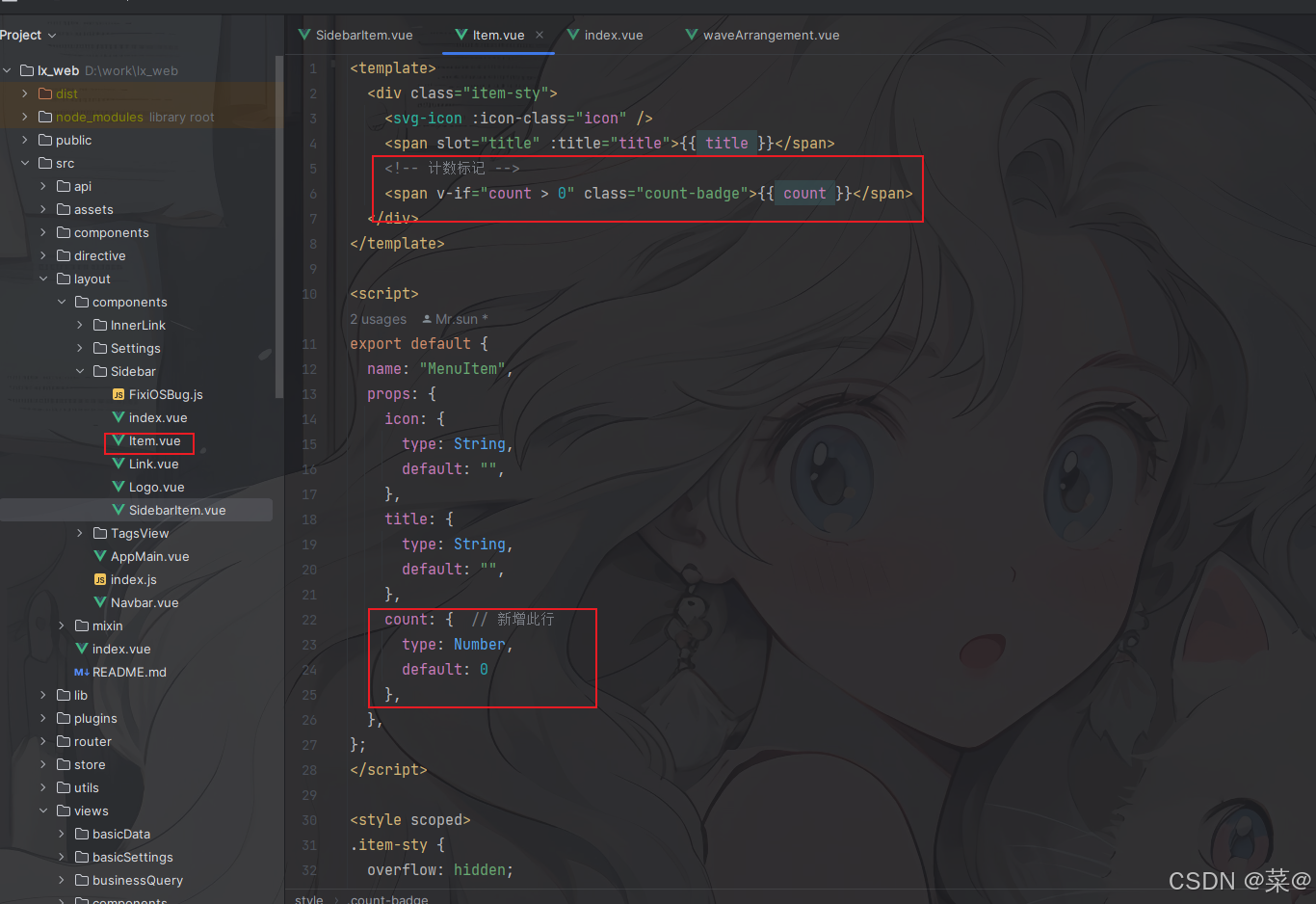Open Navbar.vue in project tree
This screenshot has width=1316, height=904.
[x=145, y=602]
